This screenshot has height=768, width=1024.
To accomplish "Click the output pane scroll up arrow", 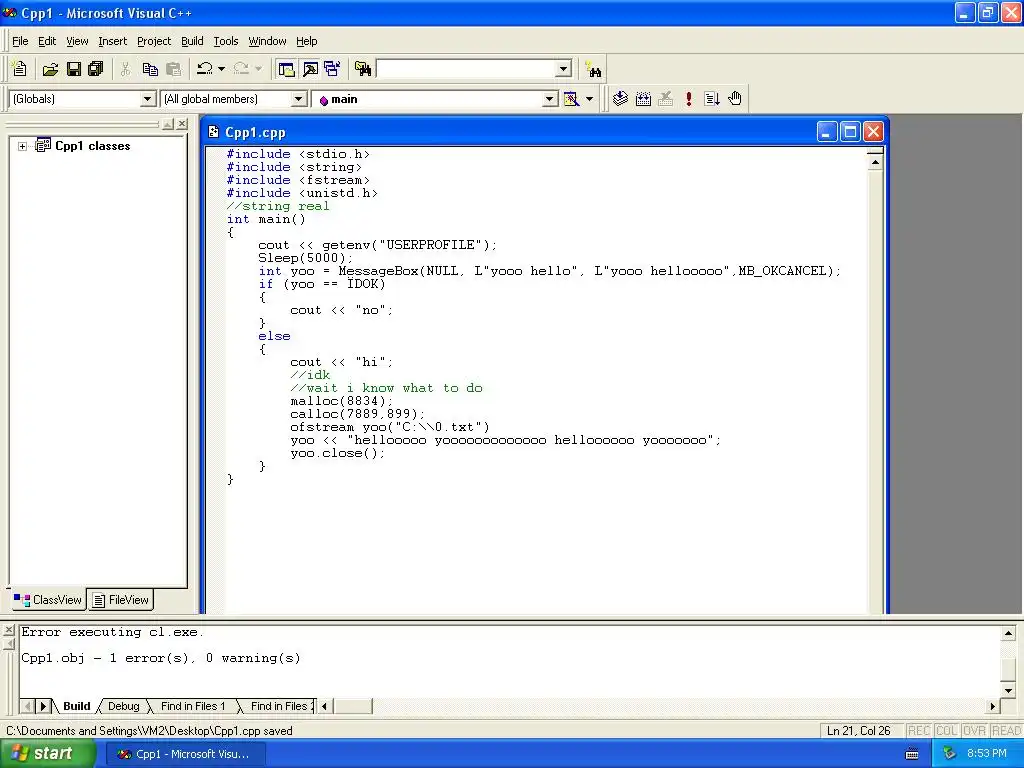I will click(1008, 633).
